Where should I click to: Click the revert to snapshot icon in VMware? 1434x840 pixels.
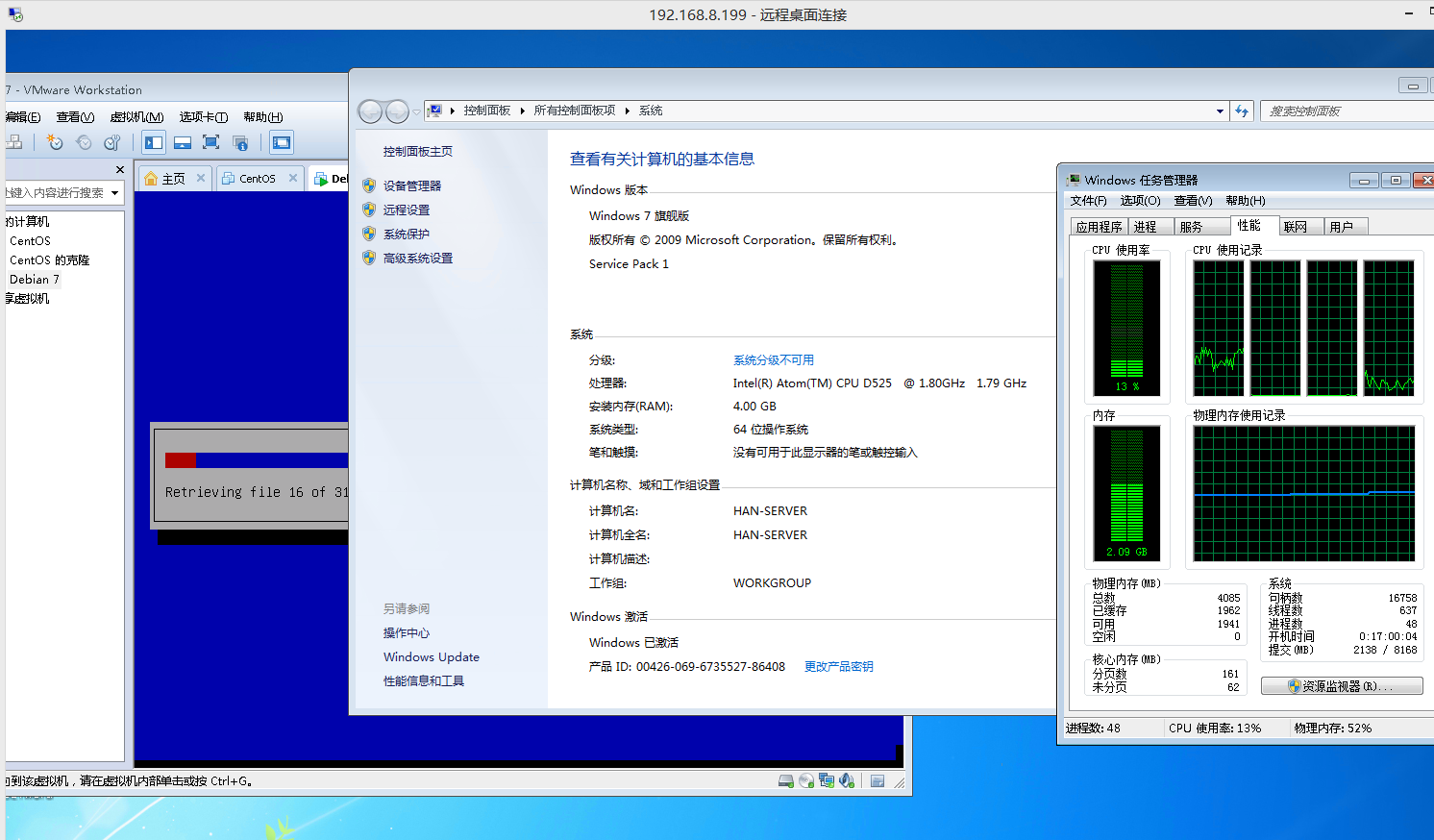[84, 142]
